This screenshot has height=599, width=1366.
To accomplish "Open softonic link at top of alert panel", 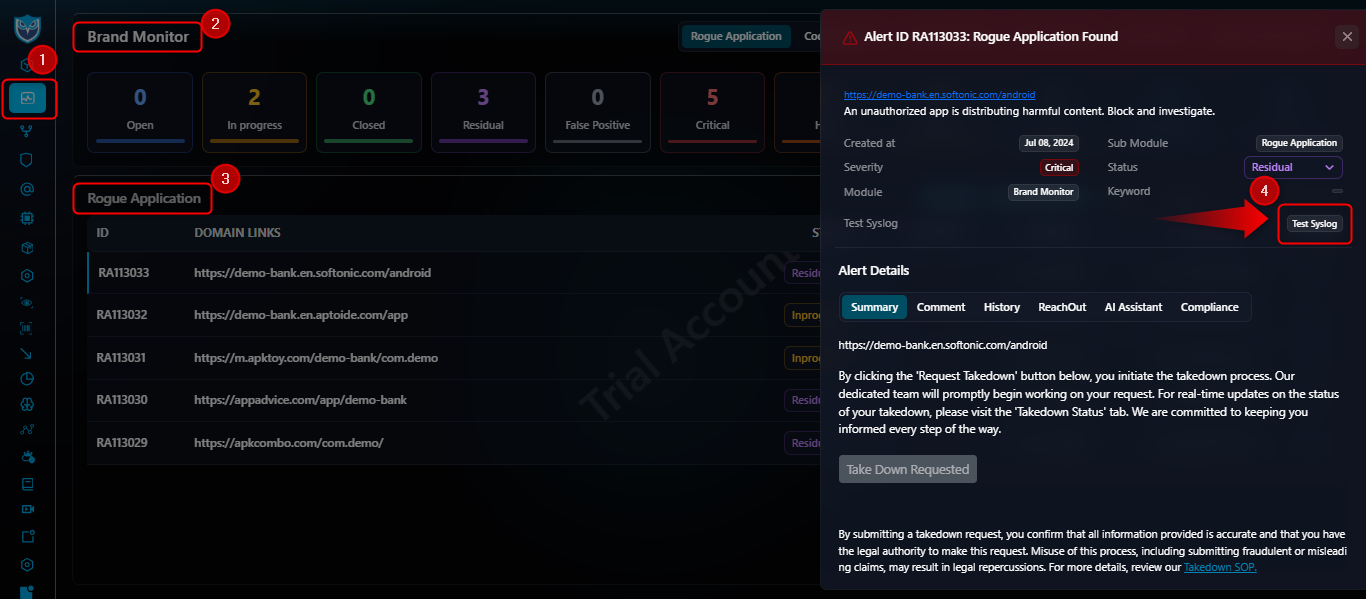I will pos(939,95).
